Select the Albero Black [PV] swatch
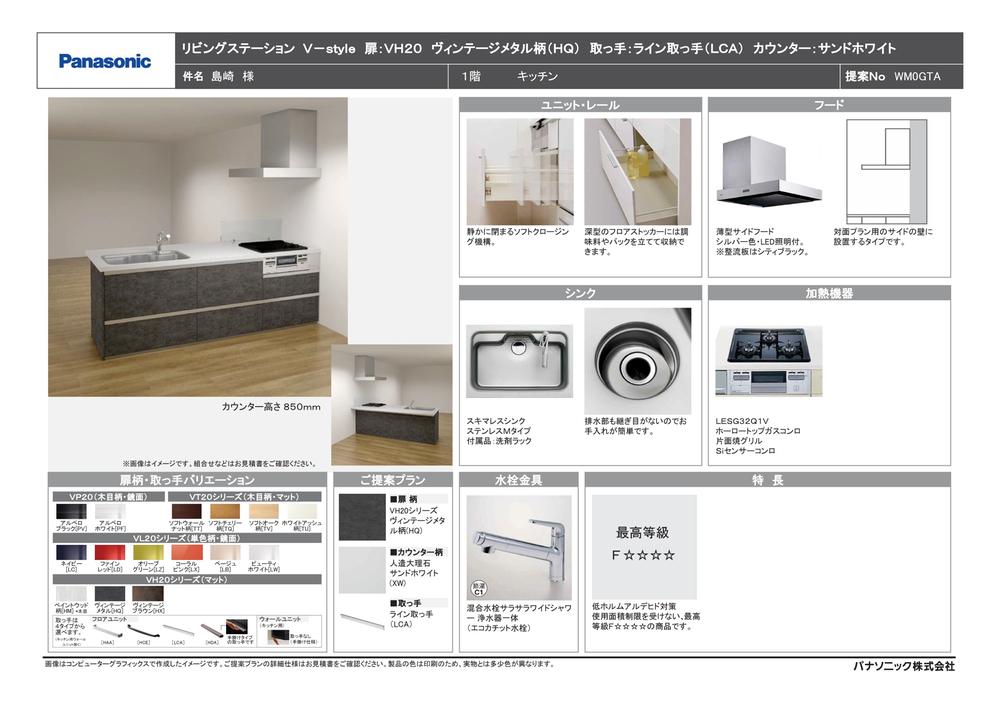The width and height of the screenshot is (1000, 706). click(71, 511)
